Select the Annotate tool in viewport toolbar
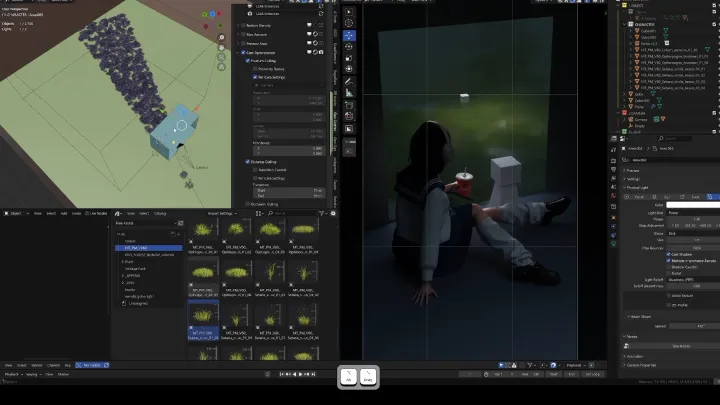The image size is (720, 405). 349,82
